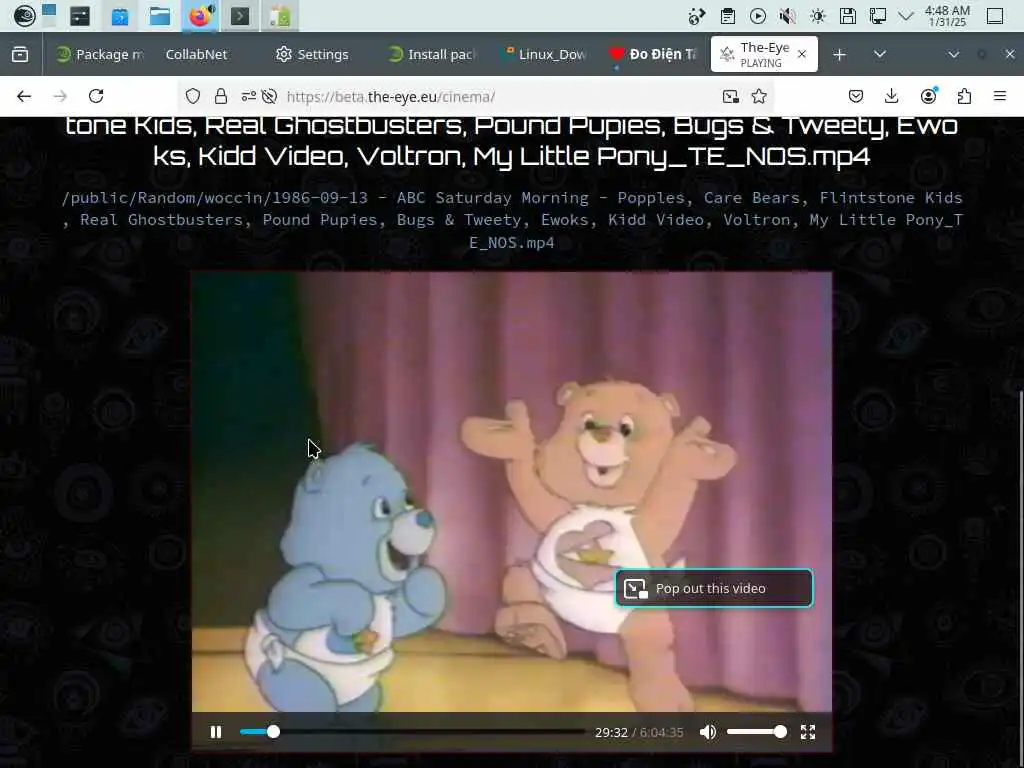
Task: Open the Extensions menu
Action: (964, 97)
